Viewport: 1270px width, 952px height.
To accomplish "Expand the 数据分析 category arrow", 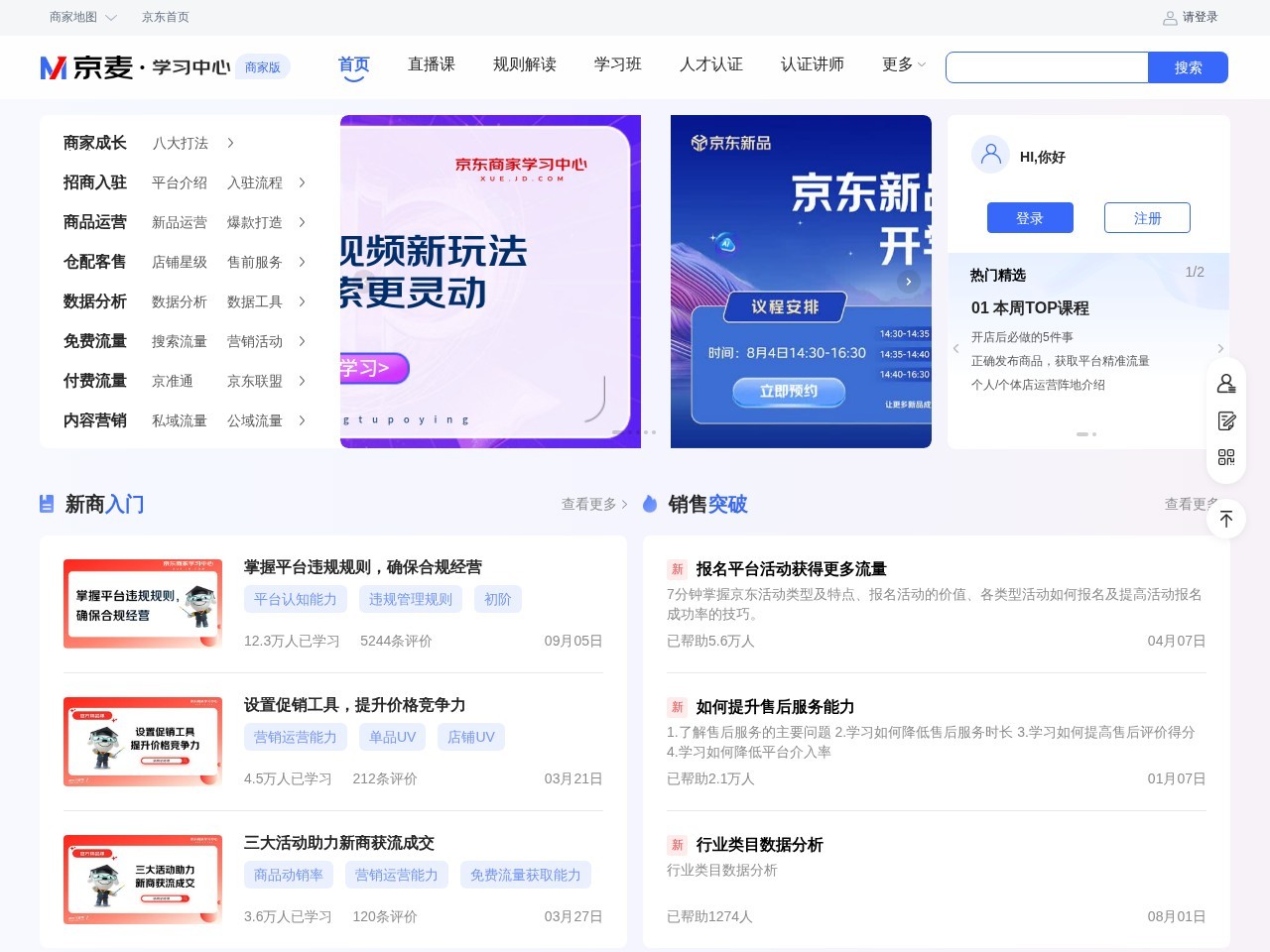I will tap(302, 301).
